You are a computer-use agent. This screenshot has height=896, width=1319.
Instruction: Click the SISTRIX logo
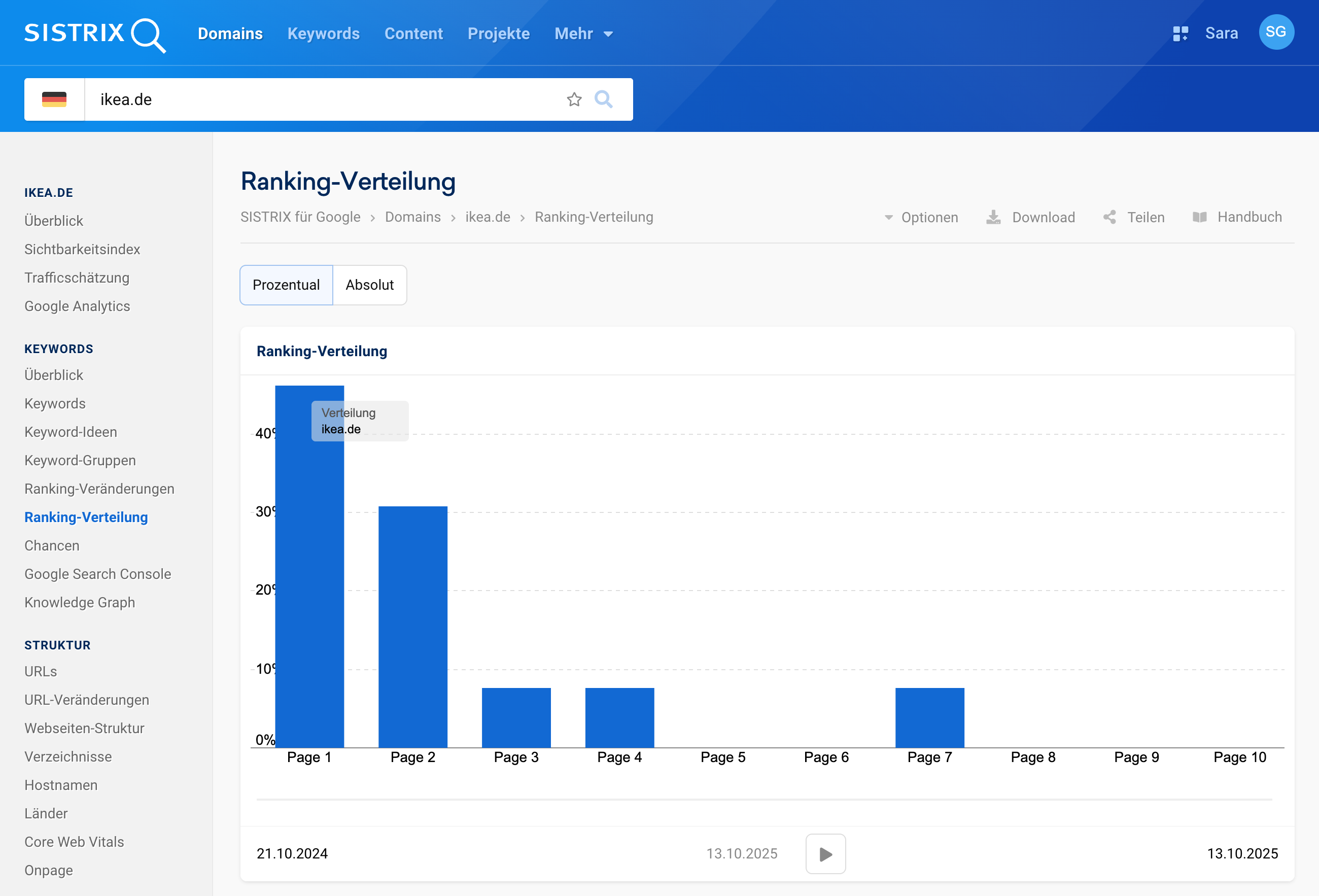tap(94, 34)
